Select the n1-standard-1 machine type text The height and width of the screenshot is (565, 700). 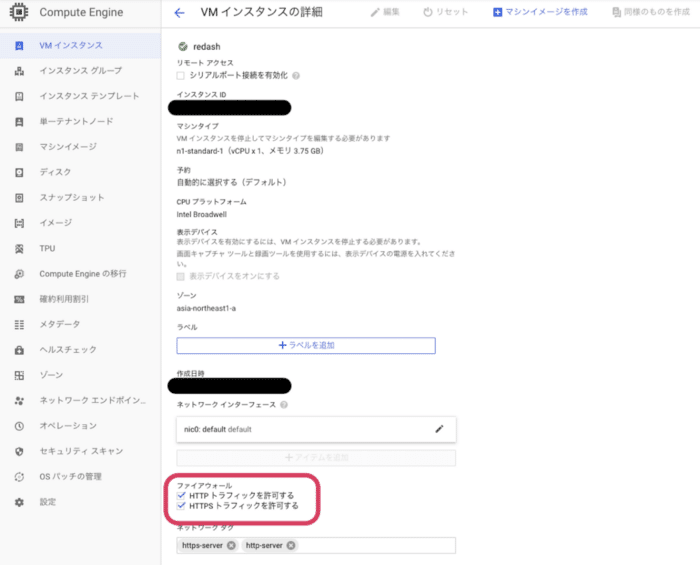[250, 151]
